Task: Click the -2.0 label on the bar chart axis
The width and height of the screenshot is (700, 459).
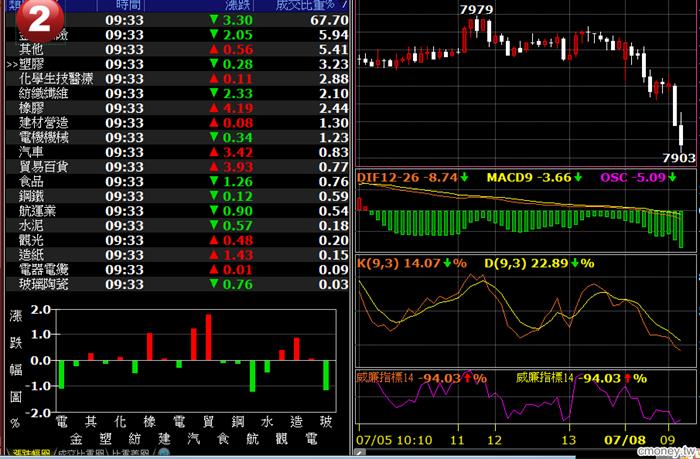Action: 38,413
